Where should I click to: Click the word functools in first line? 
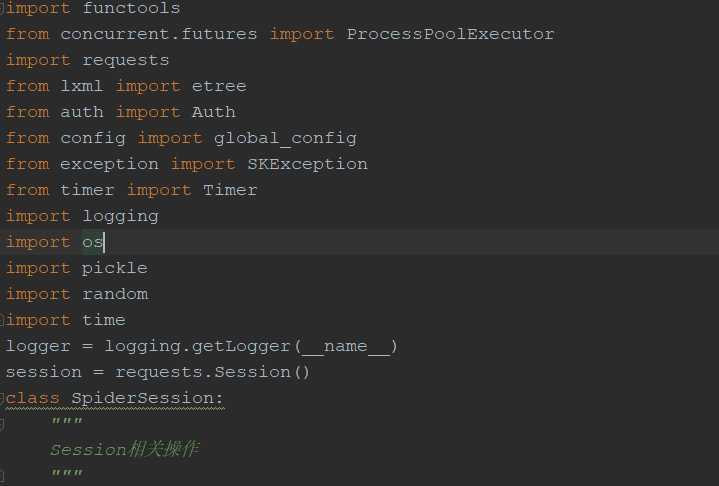pyautogui.click(x=131, y=8)
